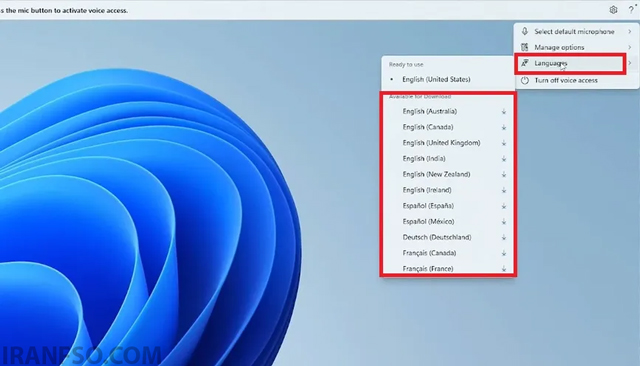
Task: Choose English (Ireland) language entry
Action: point(448,190)
